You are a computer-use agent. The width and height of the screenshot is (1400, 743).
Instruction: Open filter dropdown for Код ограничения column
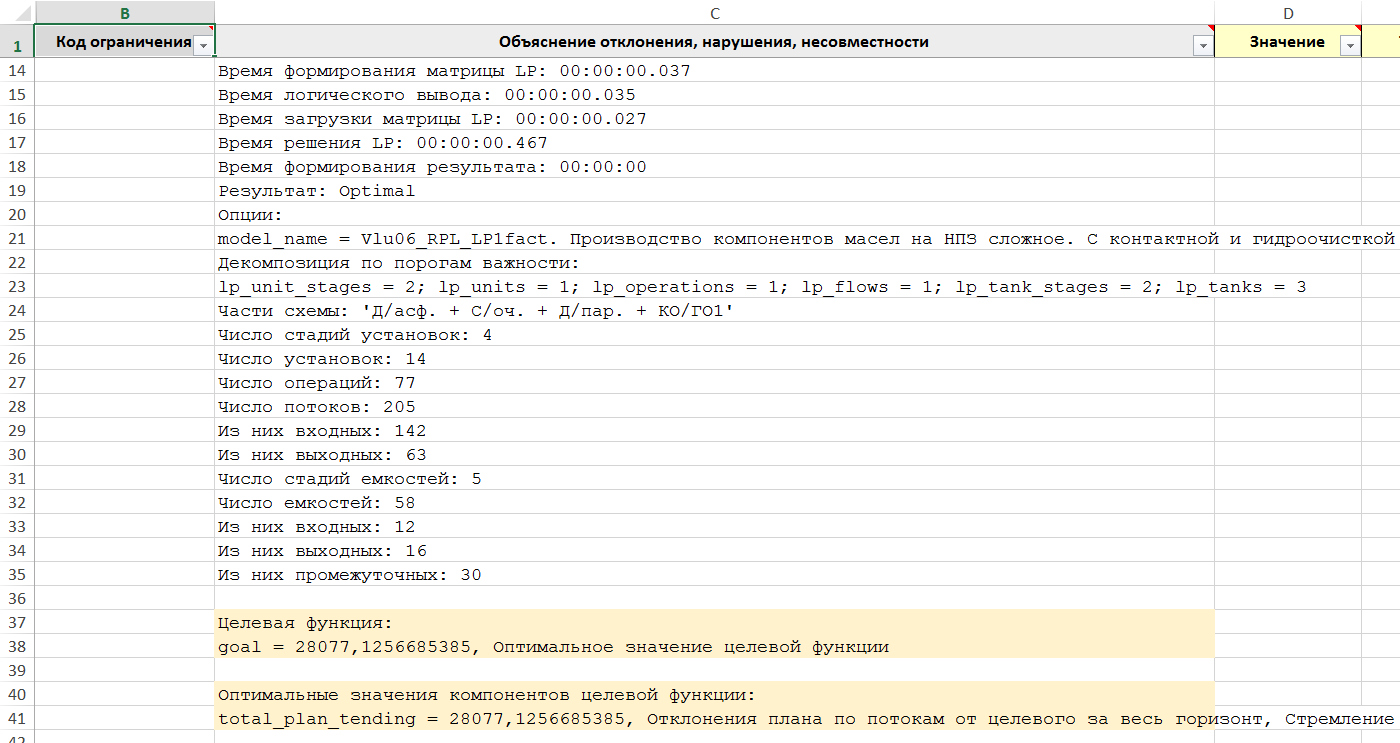(x=203, y=46)
